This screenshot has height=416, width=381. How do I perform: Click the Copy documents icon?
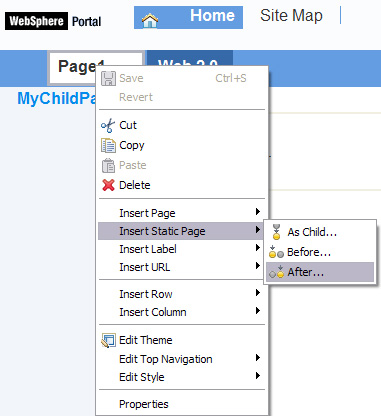(108, 146)
